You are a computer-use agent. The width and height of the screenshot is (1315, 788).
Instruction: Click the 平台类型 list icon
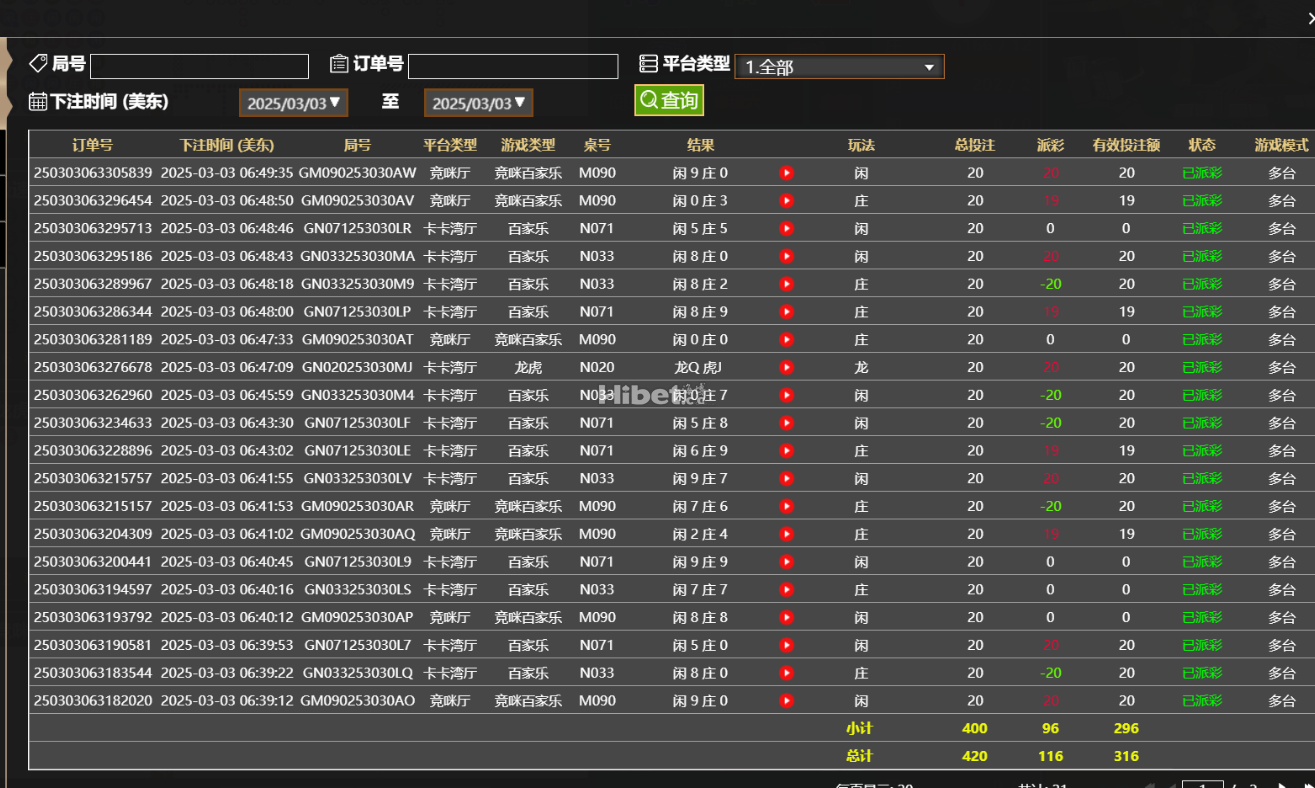click(x=649, y=64)
